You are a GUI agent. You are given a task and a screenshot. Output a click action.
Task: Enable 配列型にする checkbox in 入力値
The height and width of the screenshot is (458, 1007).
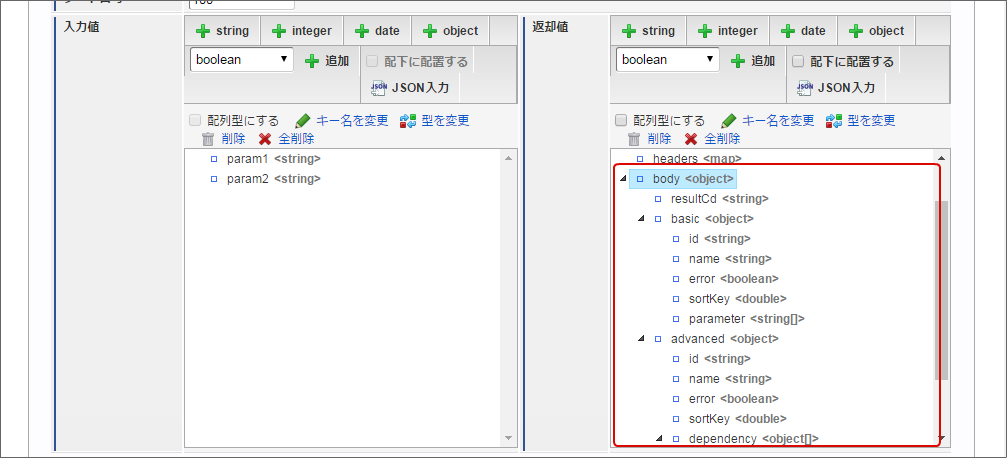click(x=195, y=120)
